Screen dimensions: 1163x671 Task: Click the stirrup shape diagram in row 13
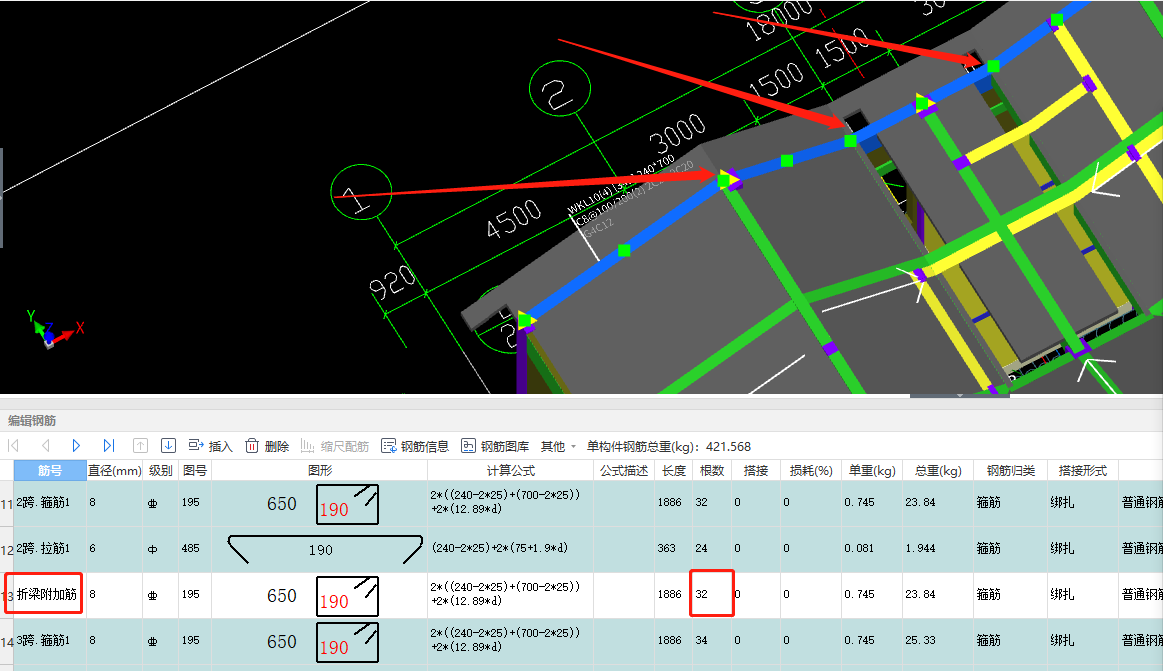click(347, 596)
